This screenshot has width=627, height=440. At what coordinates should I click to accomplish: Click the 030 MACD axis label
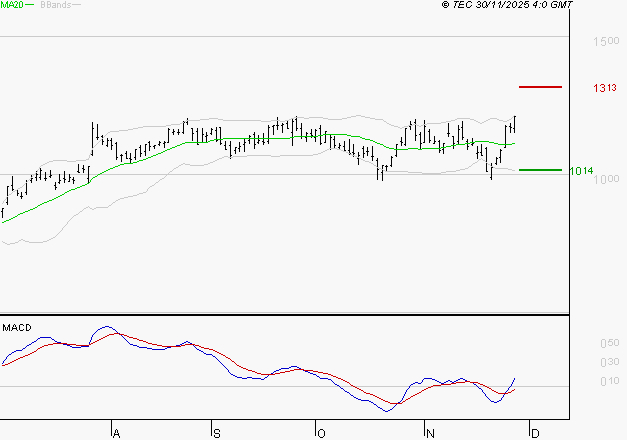(610, 362)
